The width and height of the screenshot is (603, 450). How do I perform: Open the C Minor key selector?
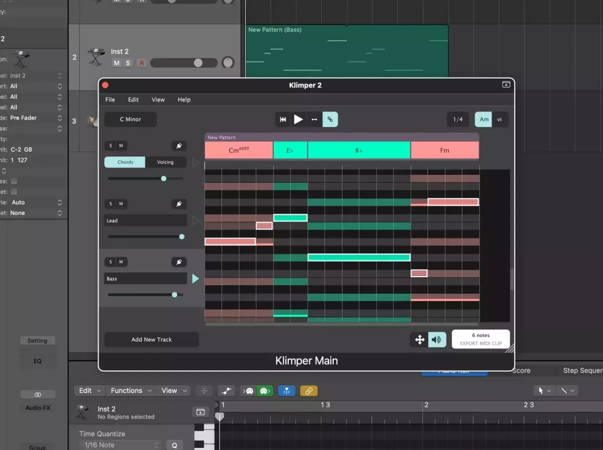tap(130, 119)
